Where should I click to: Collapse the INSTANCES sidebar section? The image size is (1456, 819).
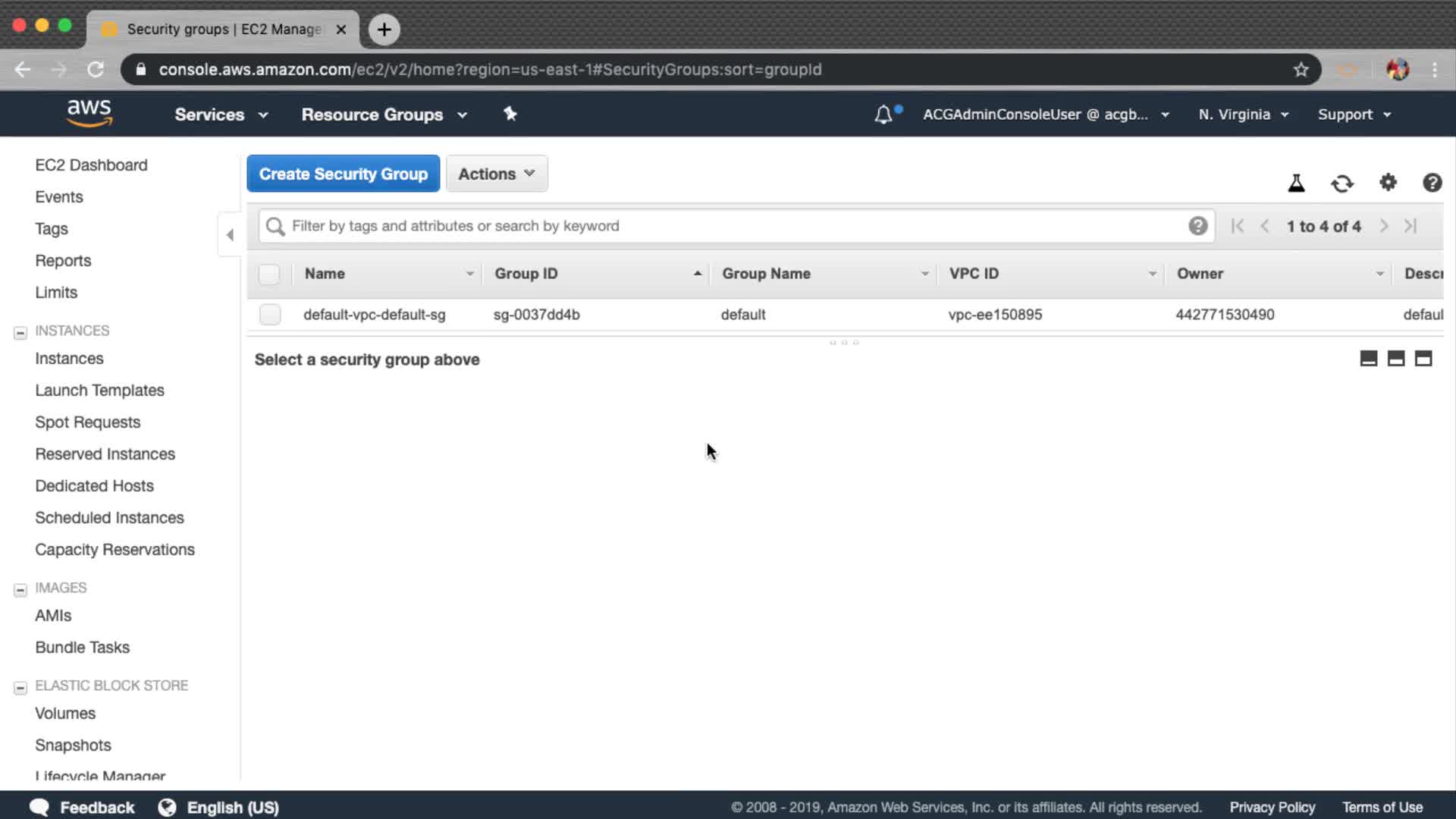coord(20,332)
